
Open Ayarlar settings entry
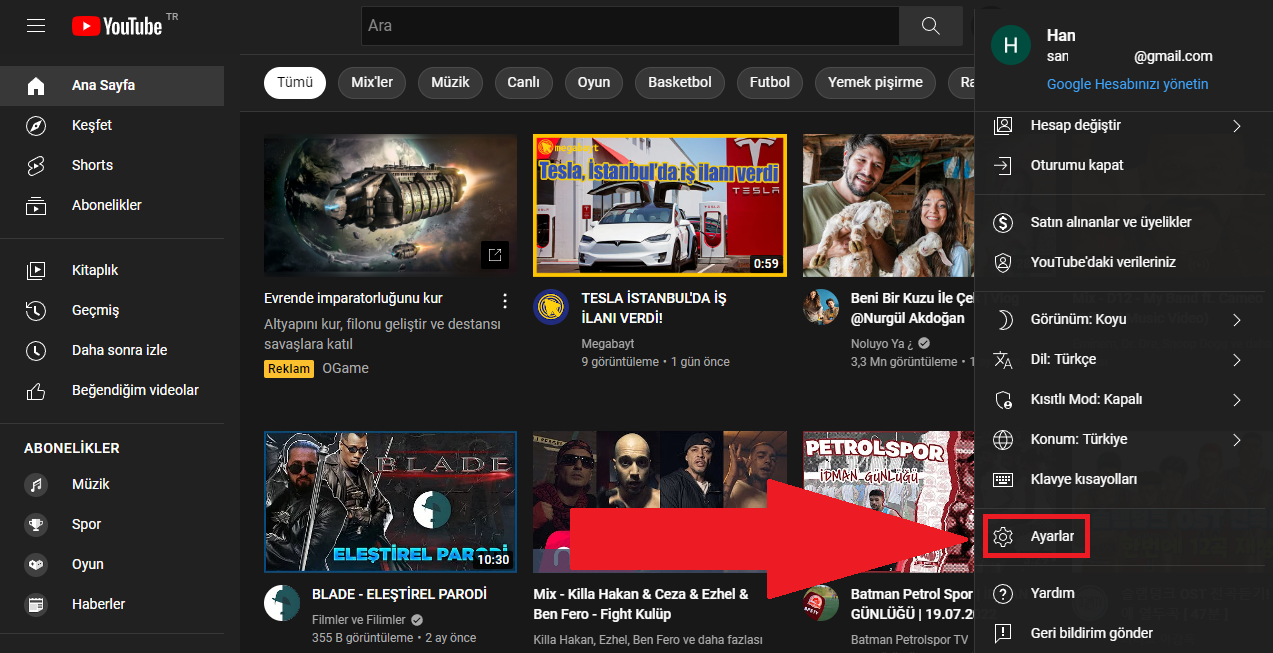click(1051, 537)
